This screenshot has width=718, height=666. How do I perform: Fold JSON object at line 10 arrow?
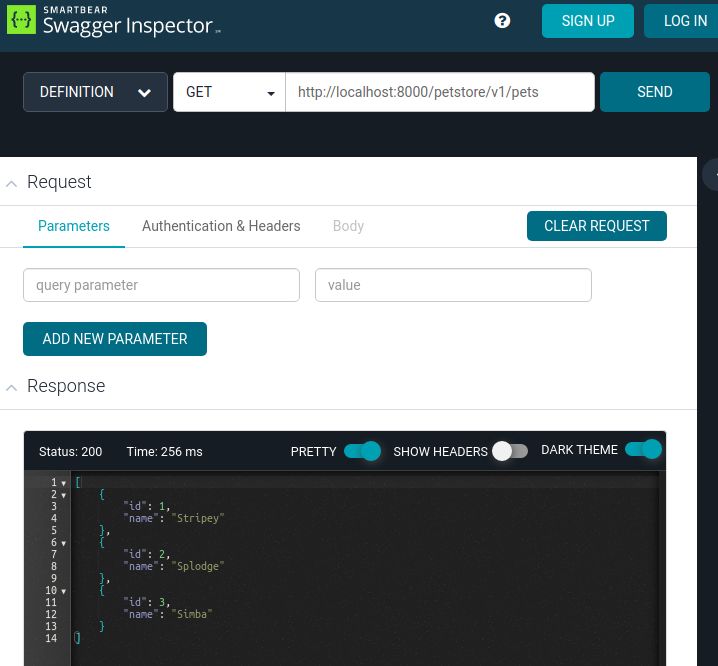[x=63, y=591]
